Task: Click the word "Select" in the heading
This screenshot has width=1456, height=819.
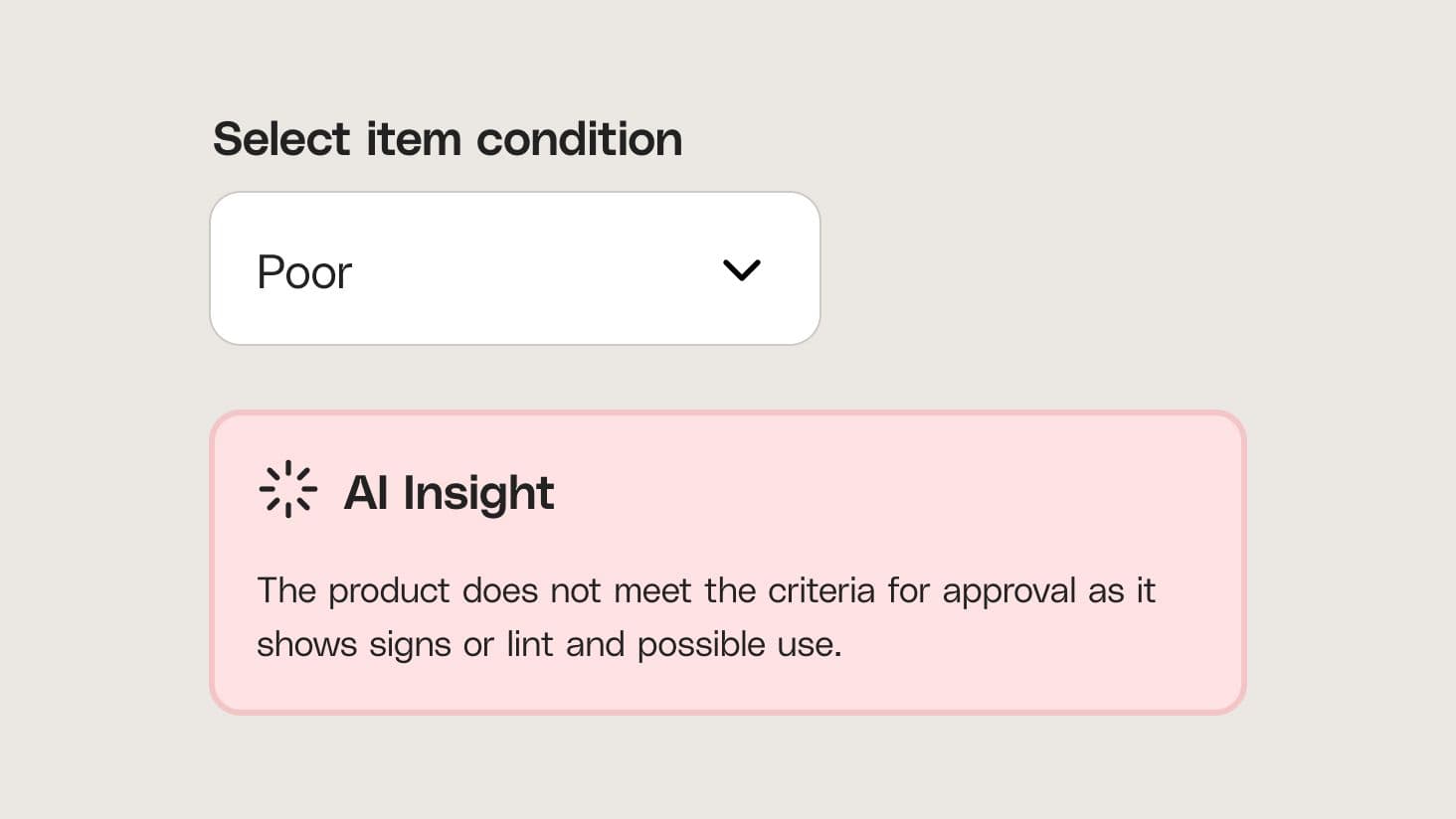Action: click(281, 139)
